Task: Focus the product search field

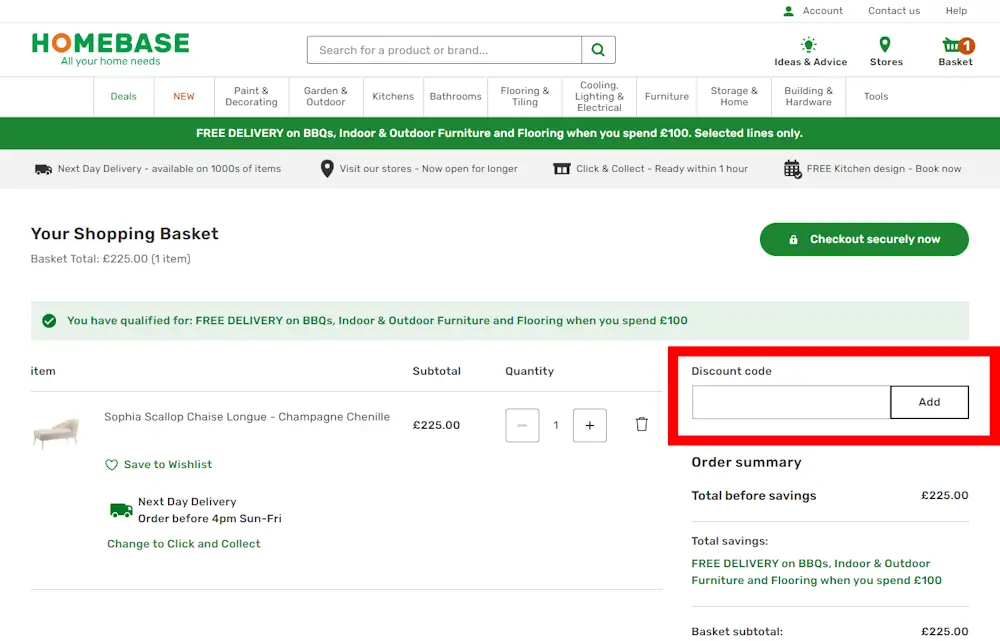Action: point(445,50)
